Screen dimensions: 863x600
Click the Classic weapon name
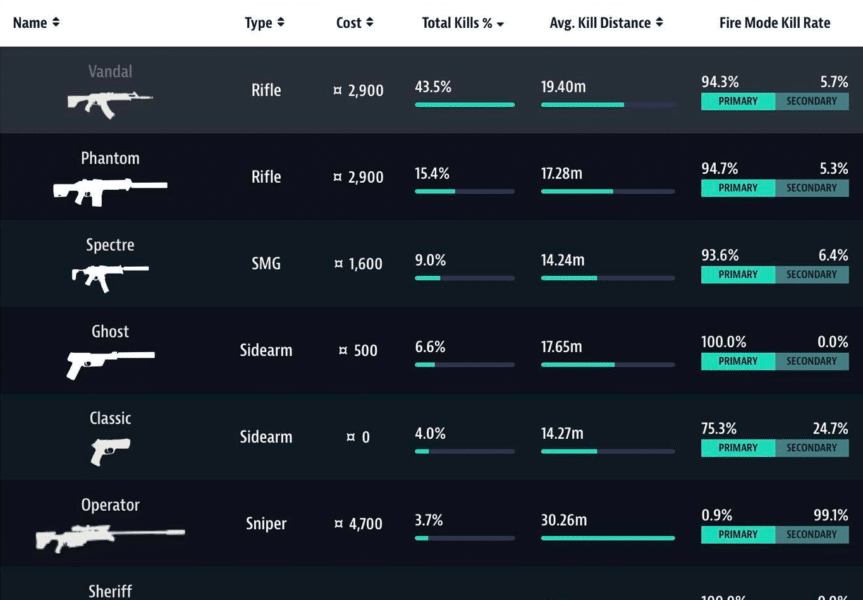click(110, 418)
